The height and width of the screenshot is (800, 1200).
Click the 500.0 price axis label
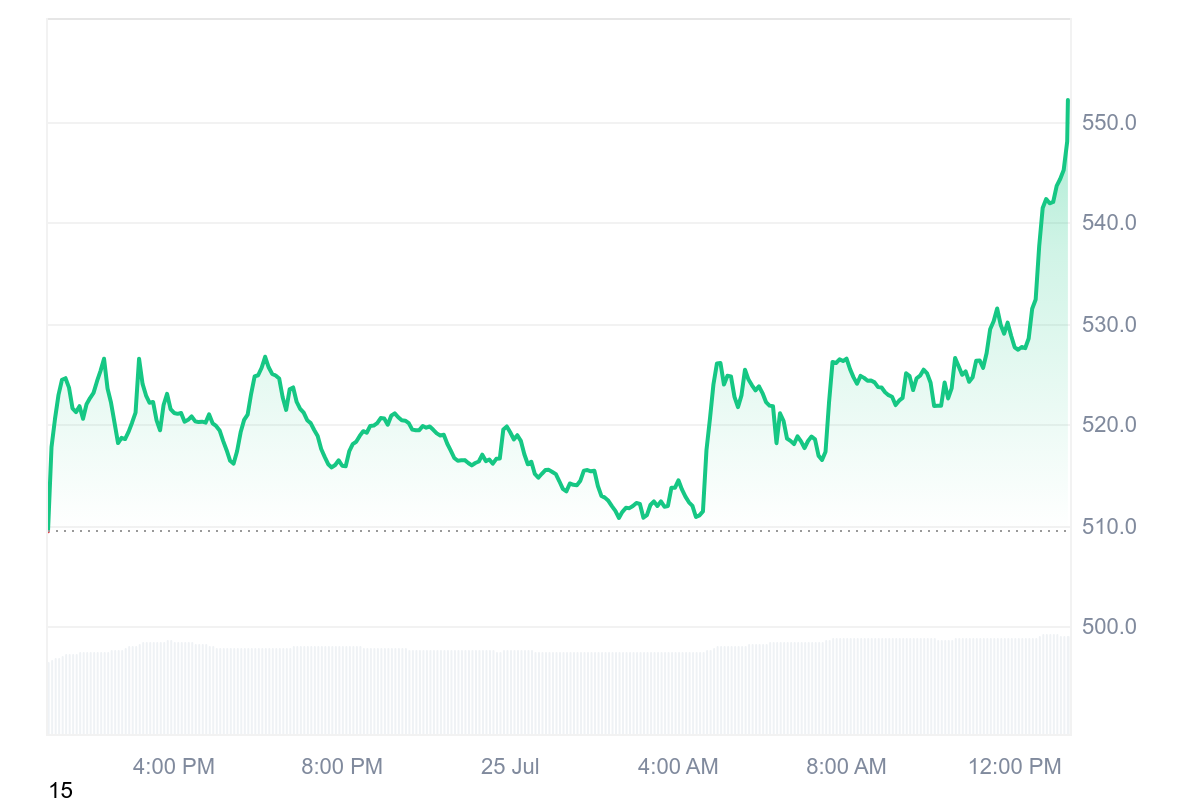click(x=1109, y=627)
